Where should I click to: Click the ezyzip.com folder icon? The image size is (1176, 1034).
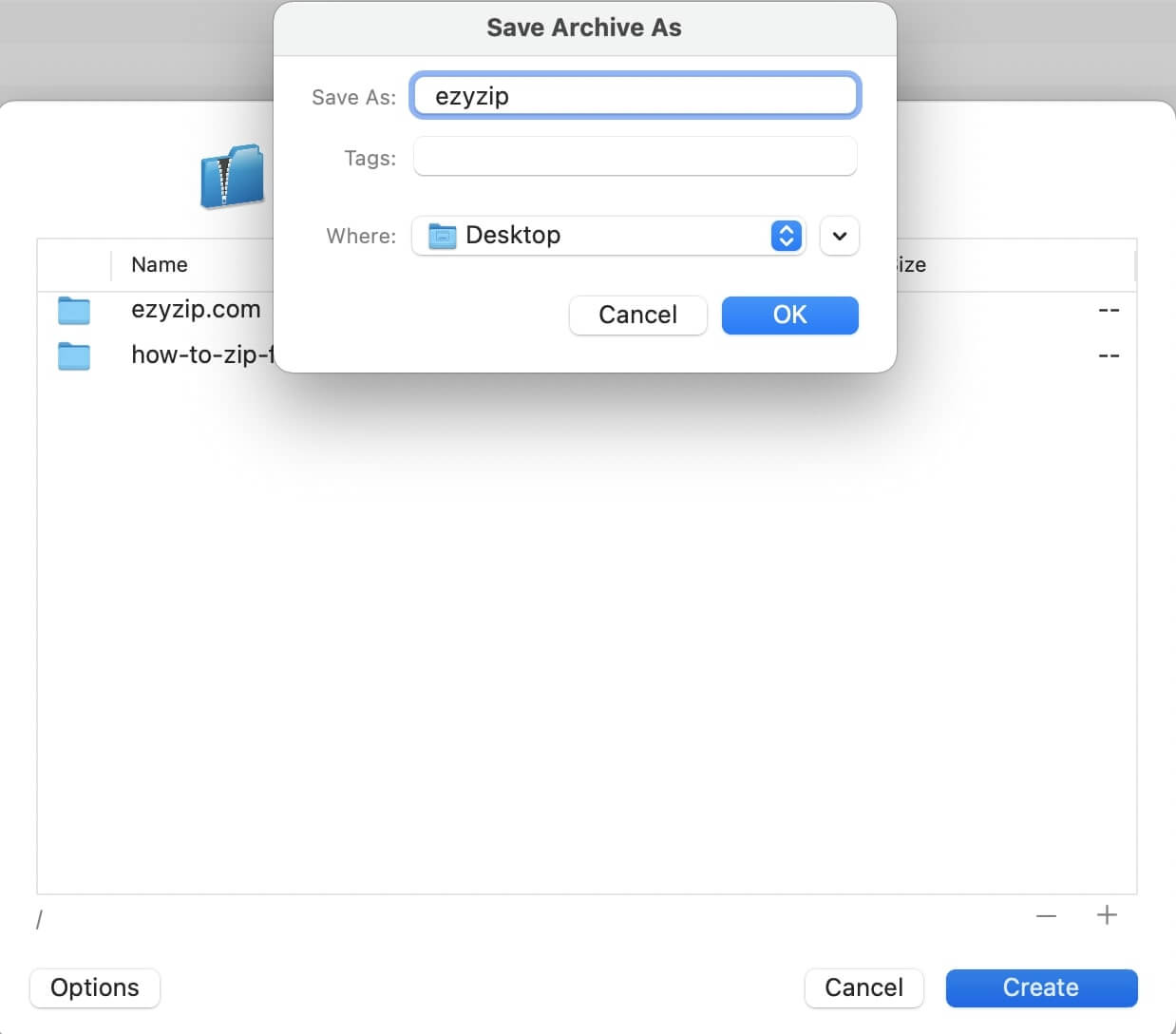tap(73, 310)
